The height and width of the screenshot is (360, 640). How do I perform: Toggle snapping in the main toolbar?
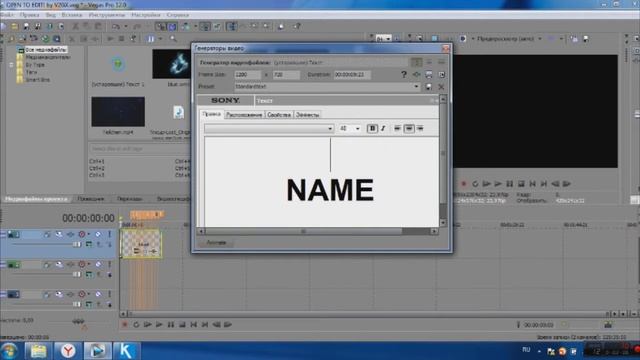click(161, 27)
